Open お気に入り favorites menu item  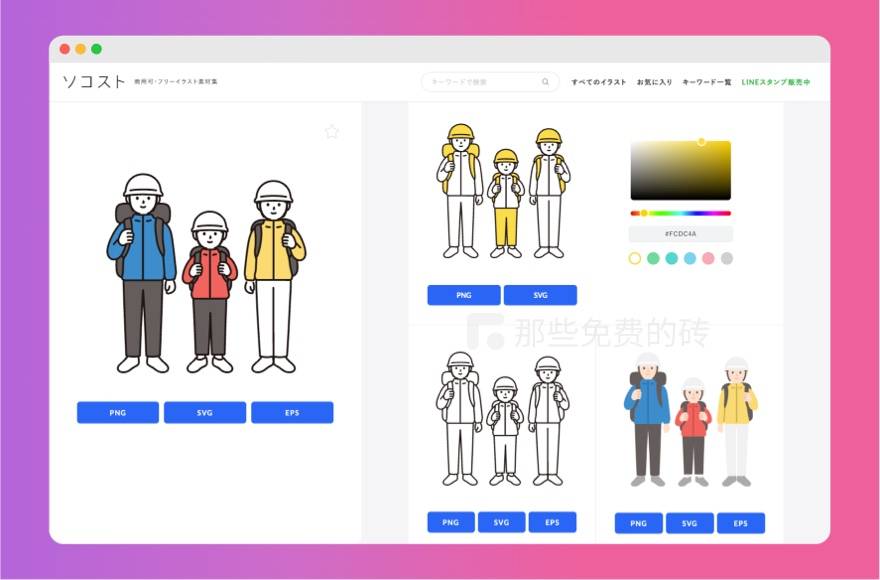point(654,82)
